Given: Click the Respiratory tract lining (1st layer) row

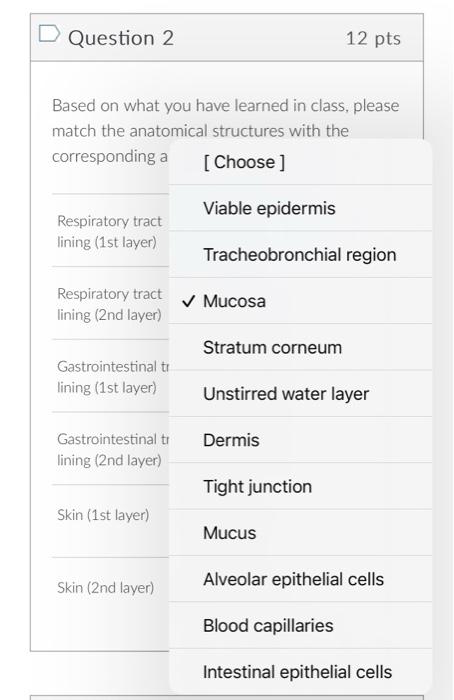Looking at the screenshot, I should [x=109, y=231].
